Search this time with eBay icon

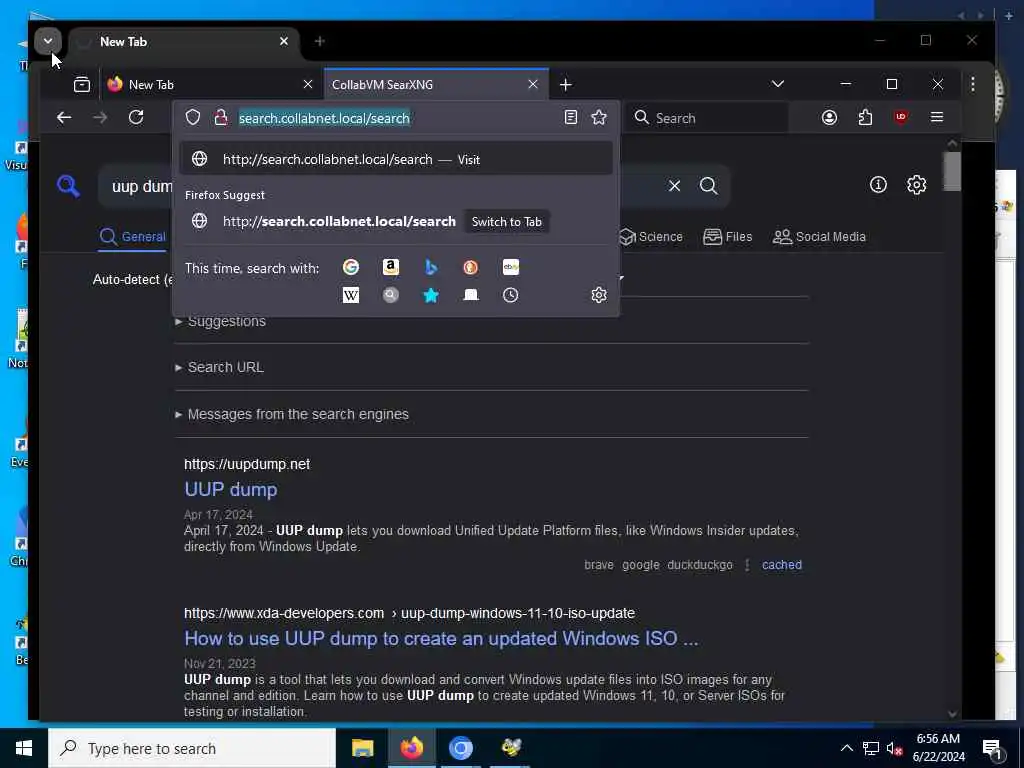click(x=511, y=267)
